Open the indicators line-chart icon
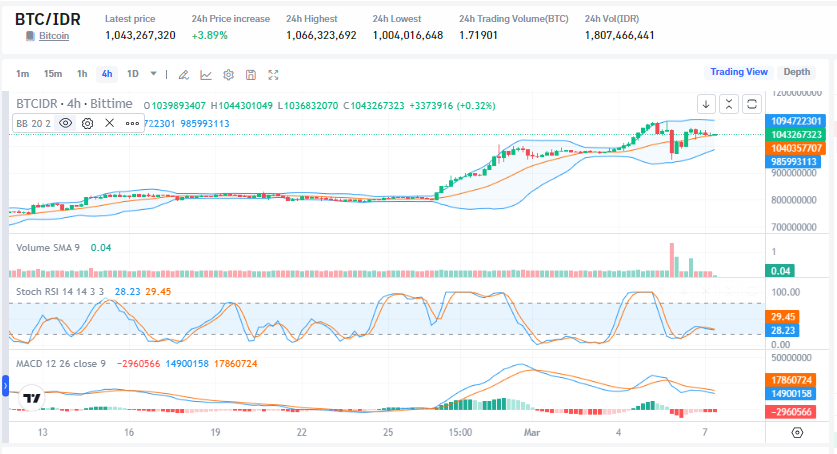This screenshot has height=454, width=837. pyautogui.click(x=206, y=75)
